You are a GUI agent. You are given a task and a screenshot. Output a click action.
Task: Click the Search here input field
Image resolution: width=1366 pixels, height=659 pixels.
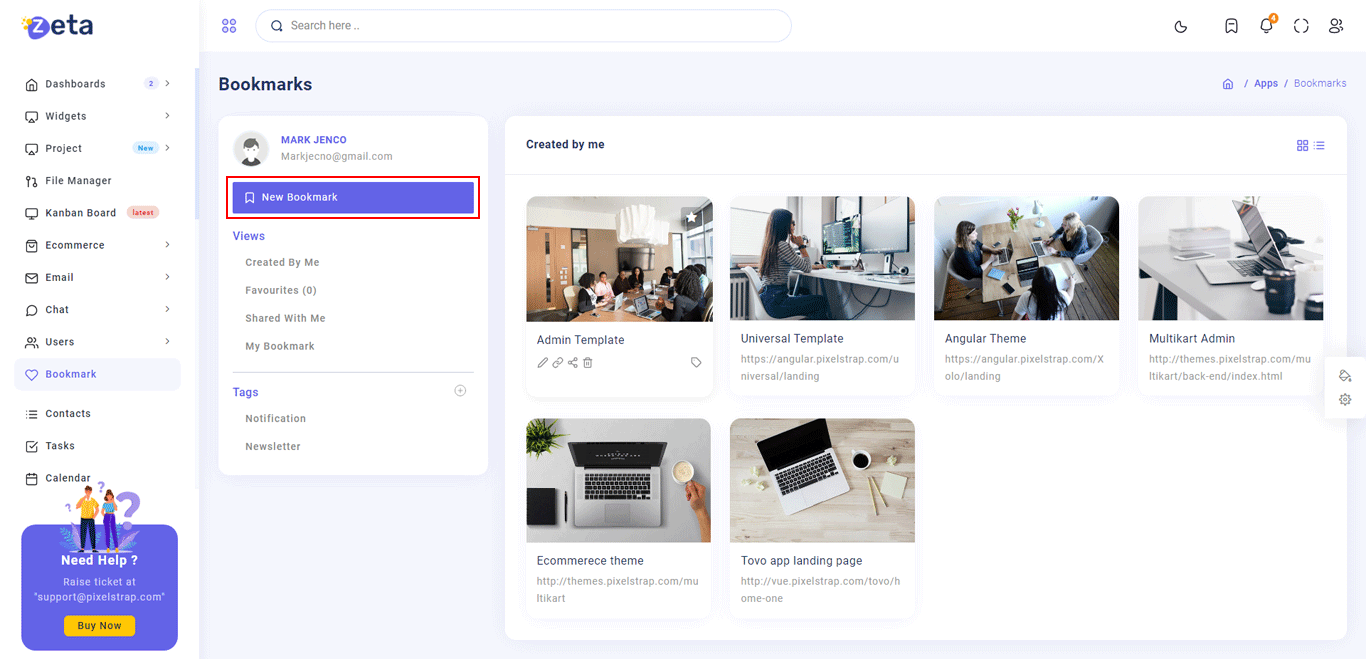pos(530,26)
